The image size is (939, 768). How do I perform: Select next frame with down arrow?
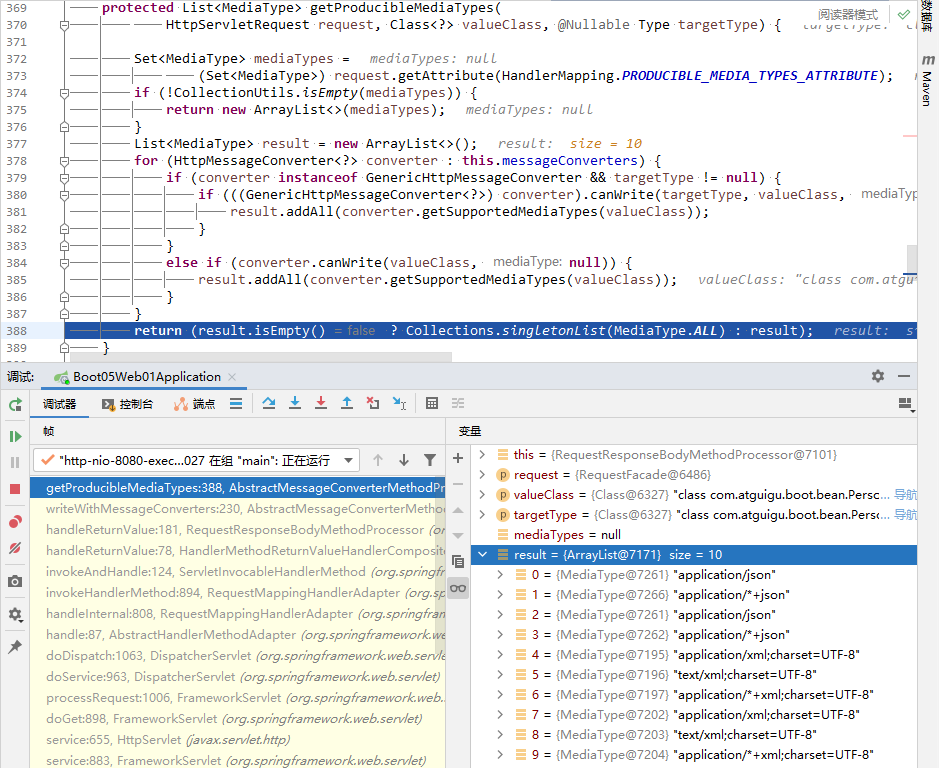pyautogui.click(x=404, y=460)
